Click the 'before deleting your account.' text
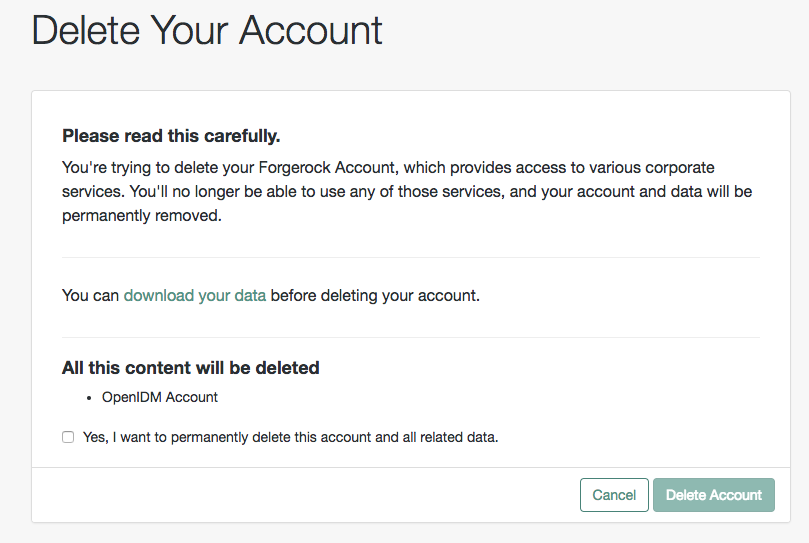Image resolution: width=809 pixels, height=543 pixels. [x=375, y=295]
